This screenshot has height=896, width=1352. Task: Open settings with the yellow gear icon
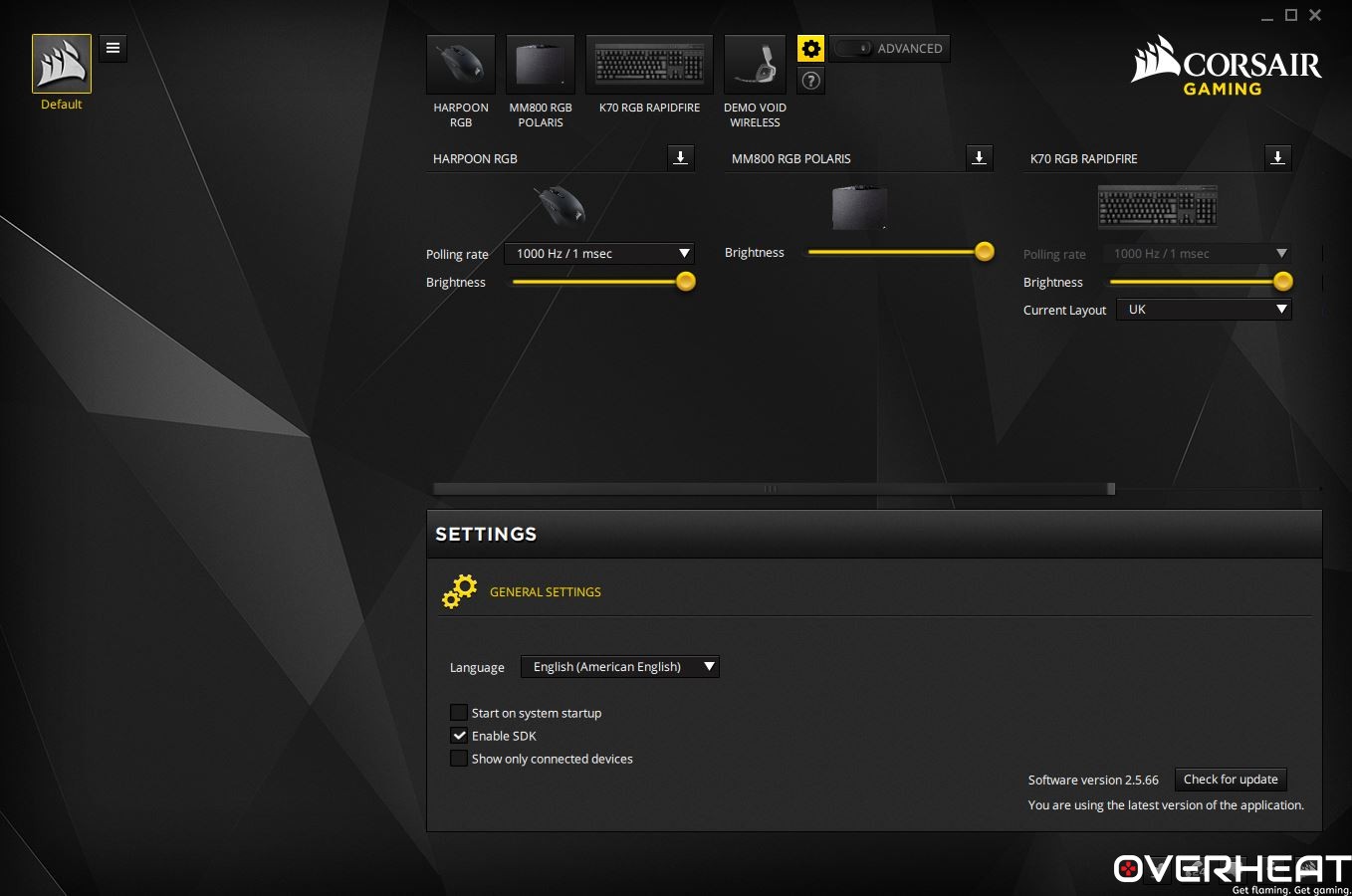point(810,48)
